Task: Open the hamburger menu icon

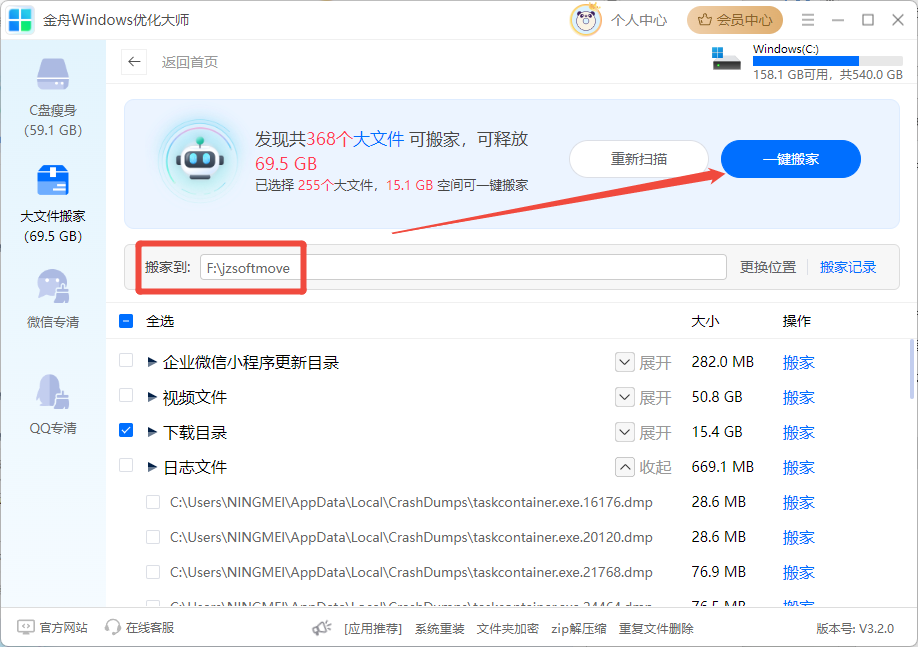Action: [x=808, y=20]
